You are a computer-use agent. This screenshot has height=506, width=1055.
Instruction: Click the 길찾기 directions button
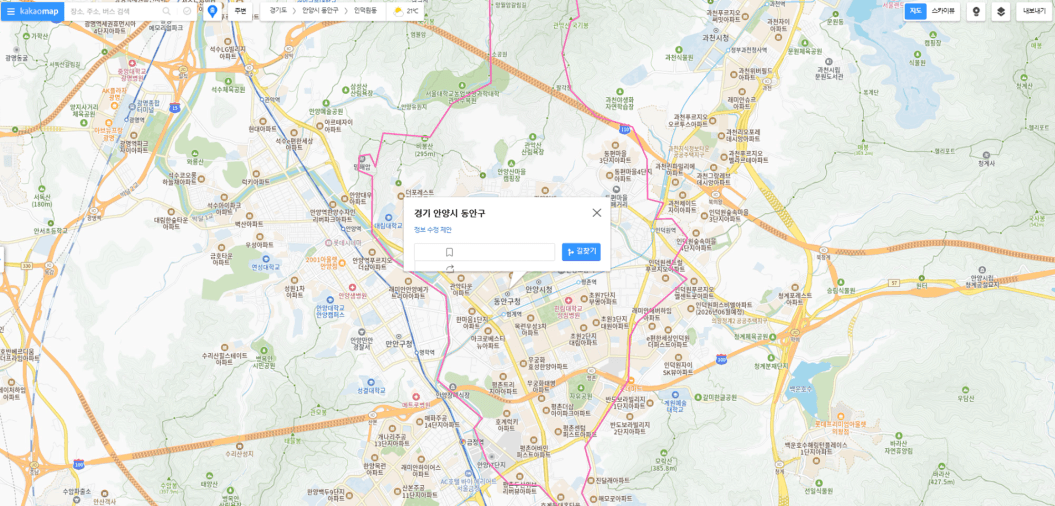click(581, 252)
